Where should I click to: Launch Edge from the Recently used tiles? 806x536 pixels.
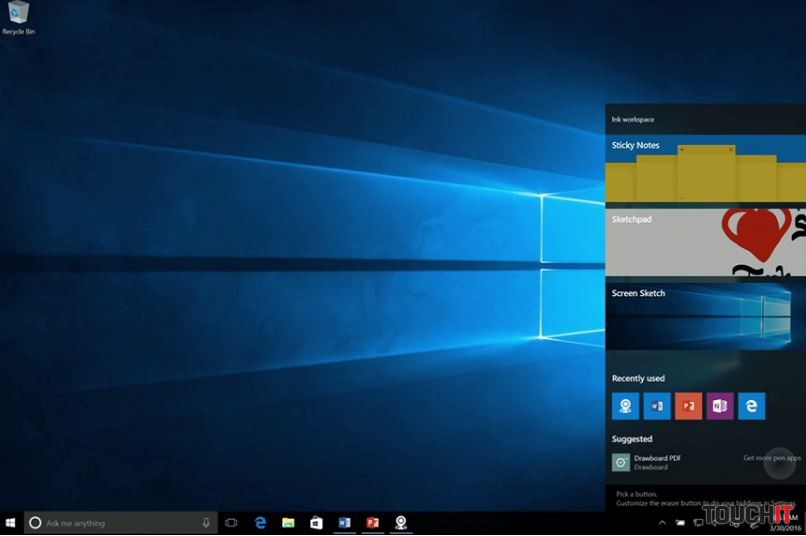tap(752, 406)
